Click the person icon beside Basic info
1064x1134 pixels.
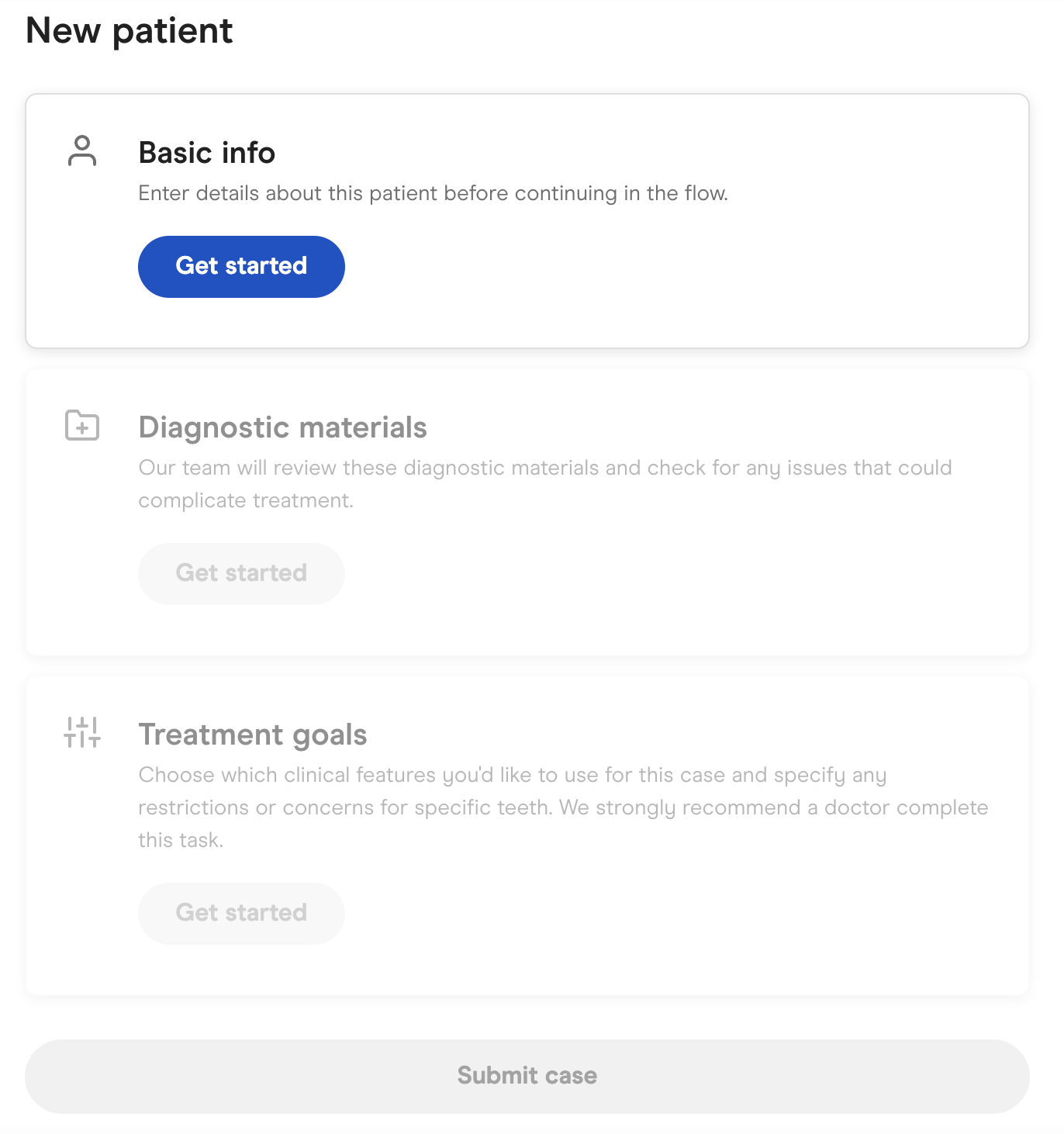point(82,151)
